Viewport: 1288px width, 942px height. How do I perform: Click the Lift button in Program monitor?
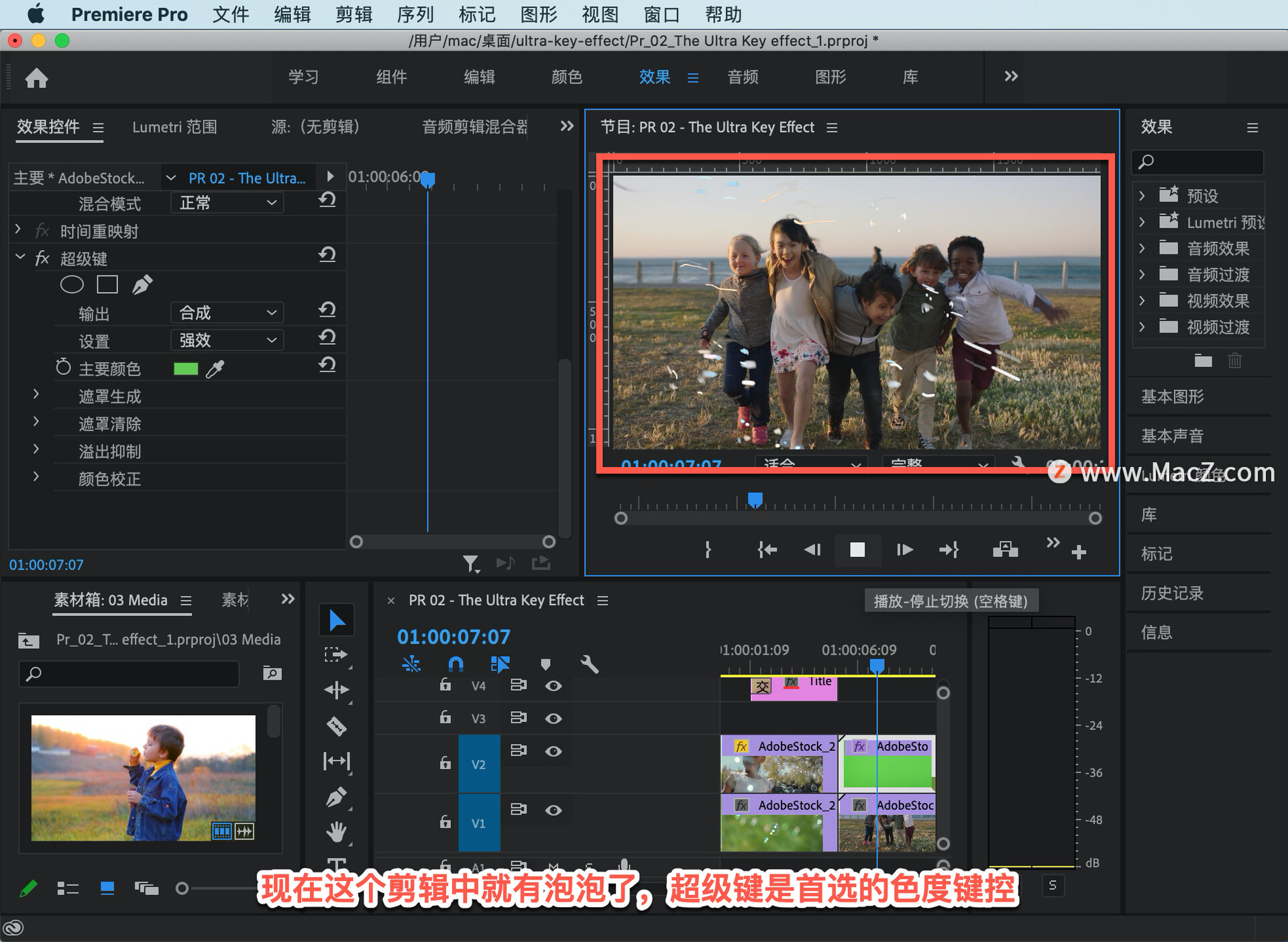pos(1005,550)
